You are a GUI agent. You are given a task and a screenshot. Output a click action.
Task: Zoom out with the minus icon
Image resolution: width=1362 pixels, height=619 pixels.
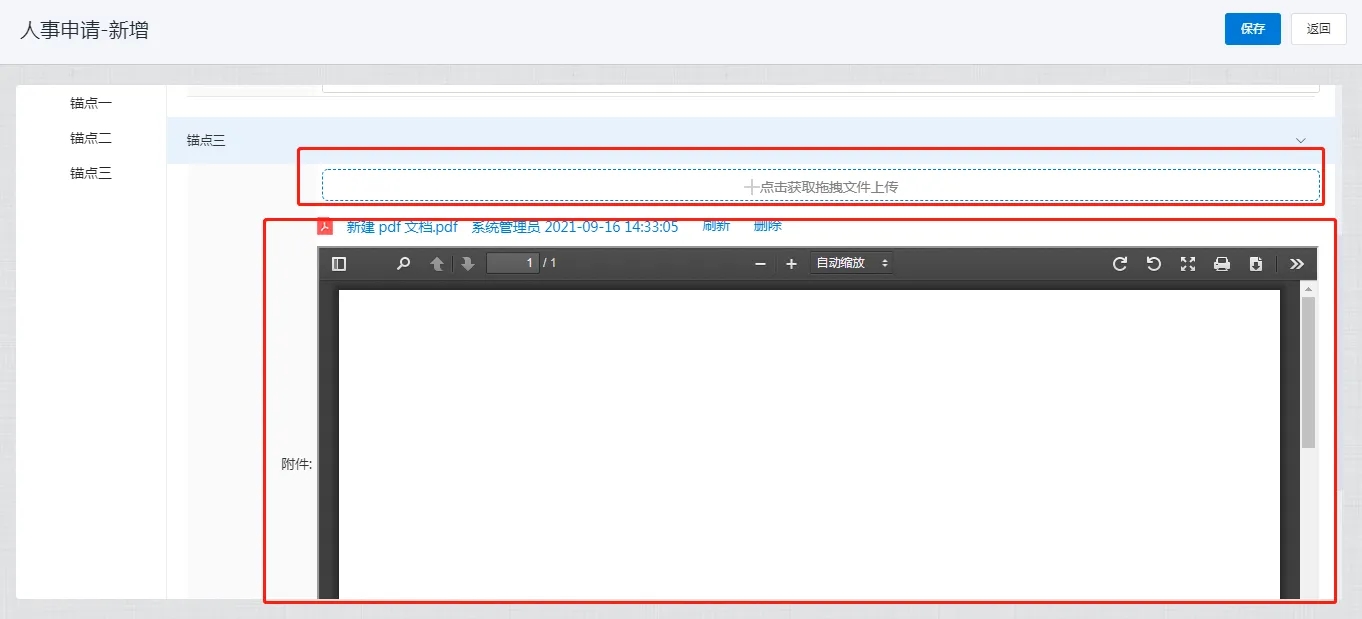point(760,264)
